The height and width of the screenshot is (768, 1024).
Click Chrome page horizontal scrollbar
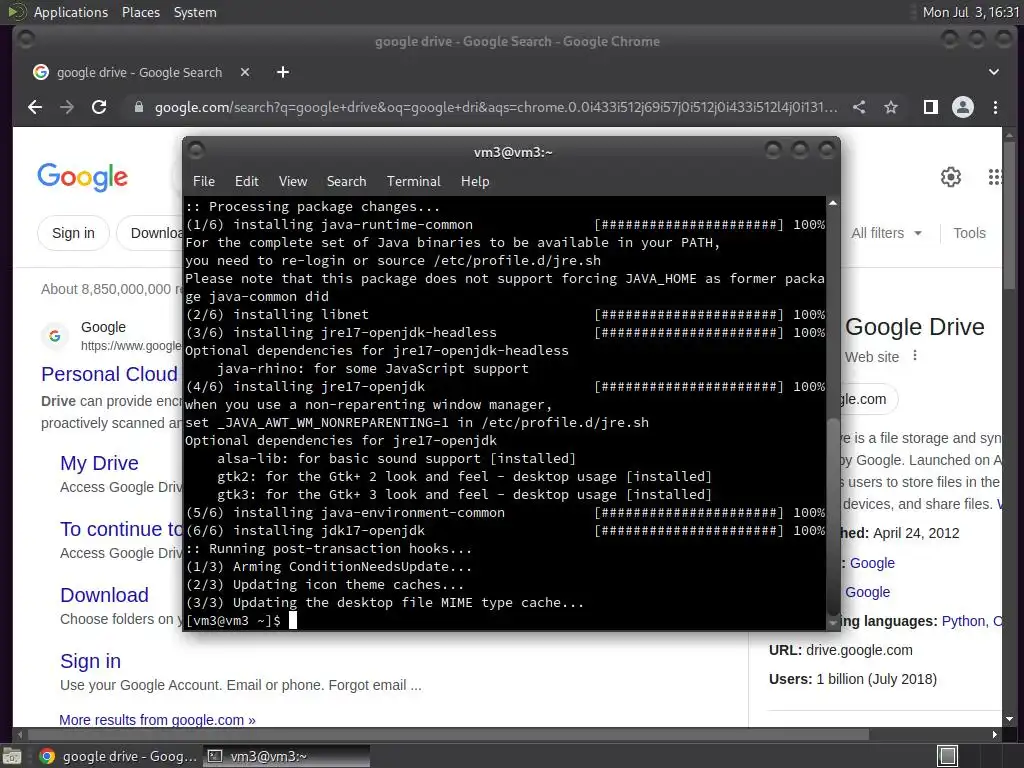(448, 735)
